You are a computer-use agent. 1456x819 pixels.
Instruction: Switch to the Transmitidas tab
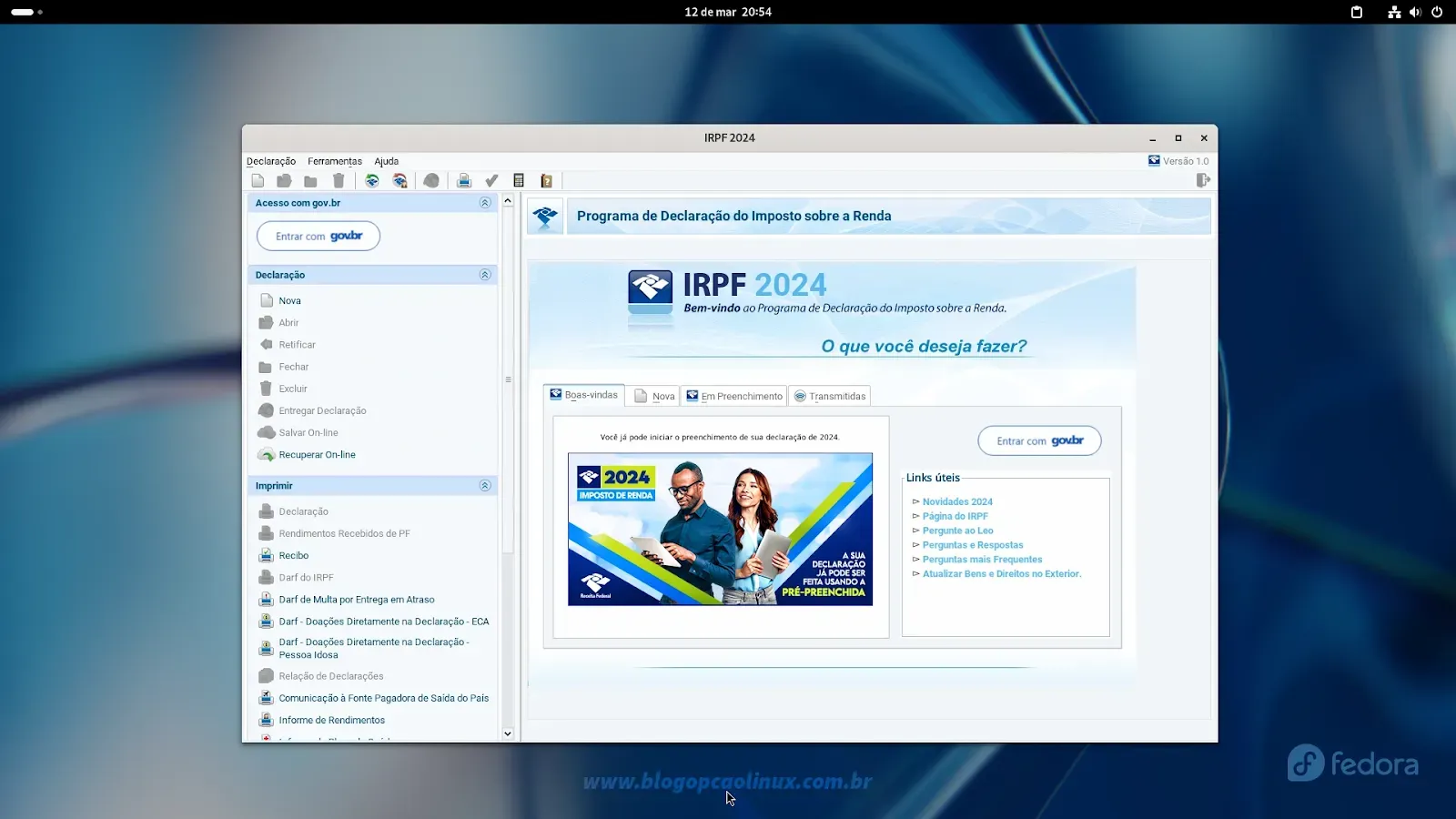tap(829, 396)
